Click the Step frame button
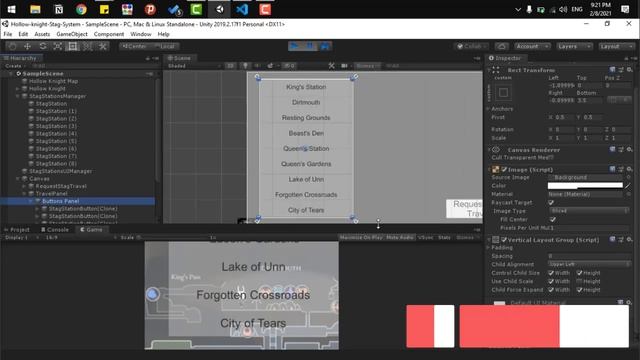This screenshot has height=360, width=640. [325, 47]
